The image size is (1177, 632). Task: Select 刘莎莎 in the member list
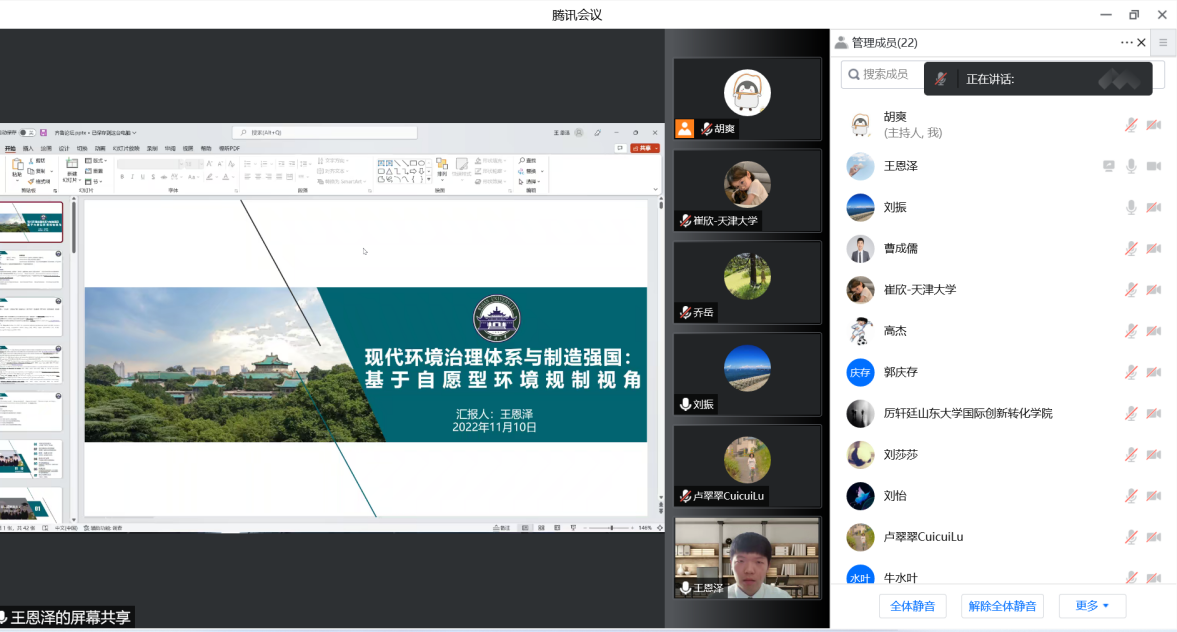[x=900, y=455]
